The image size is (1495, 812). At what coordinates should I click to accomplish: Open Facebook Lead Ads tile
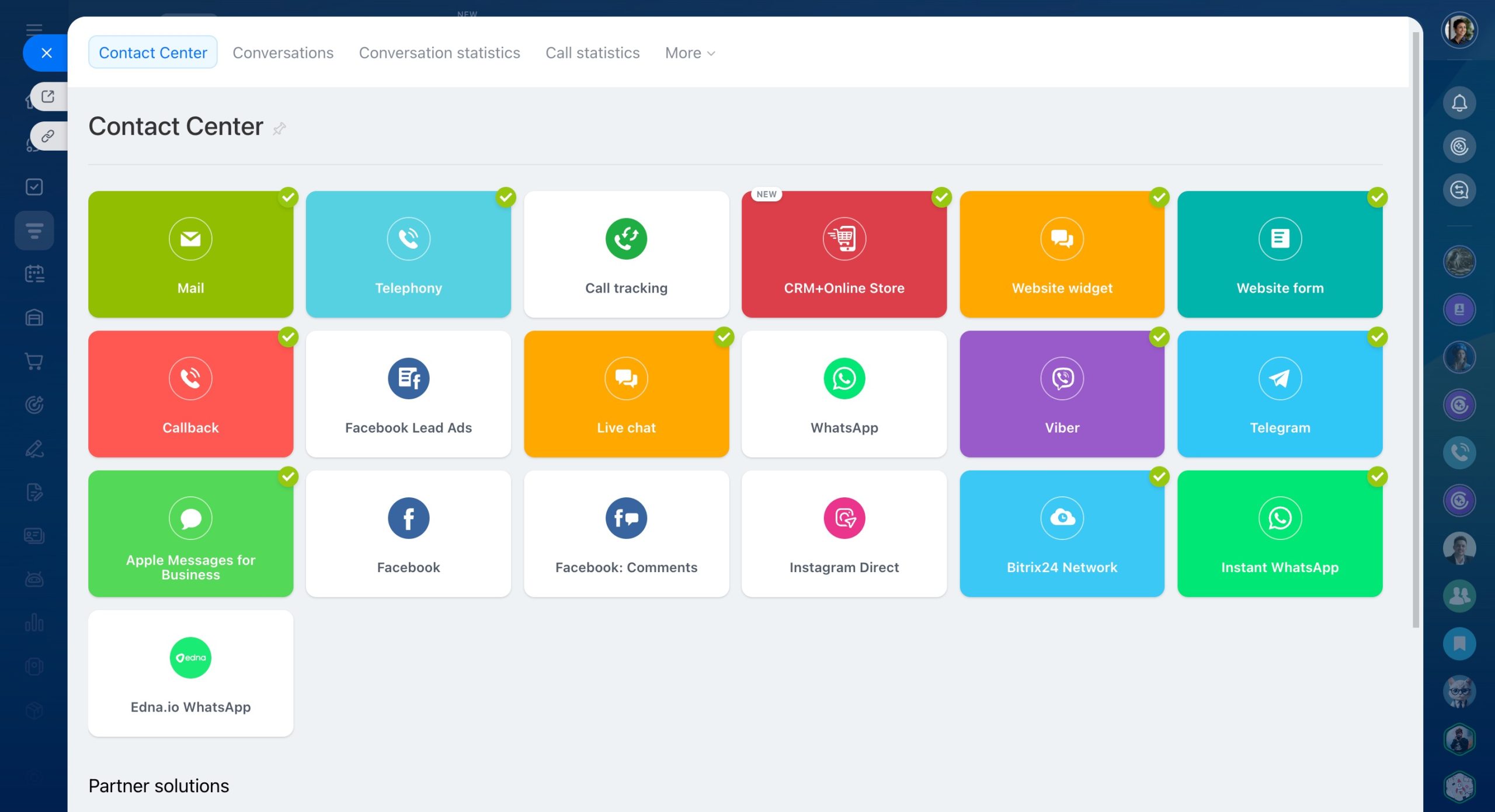408,394
